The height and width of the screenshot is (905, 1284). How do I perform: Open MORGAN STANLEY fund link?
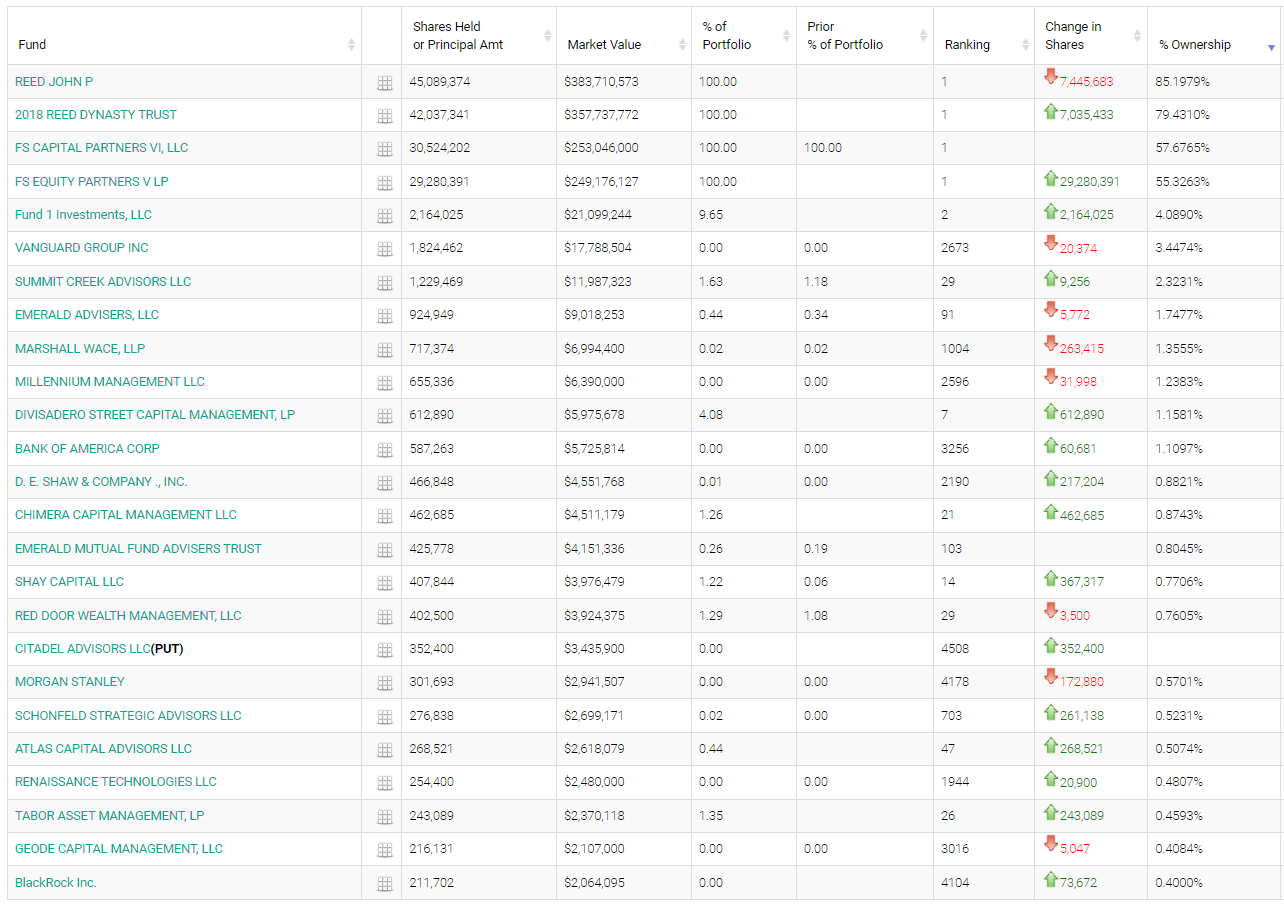tap(70, 682)
